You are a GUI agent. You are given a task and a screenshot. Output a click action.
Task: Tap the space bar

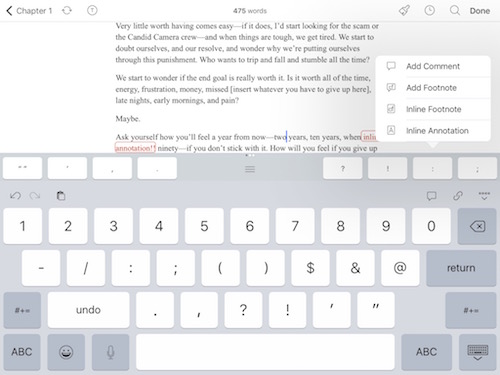point(265,352)
